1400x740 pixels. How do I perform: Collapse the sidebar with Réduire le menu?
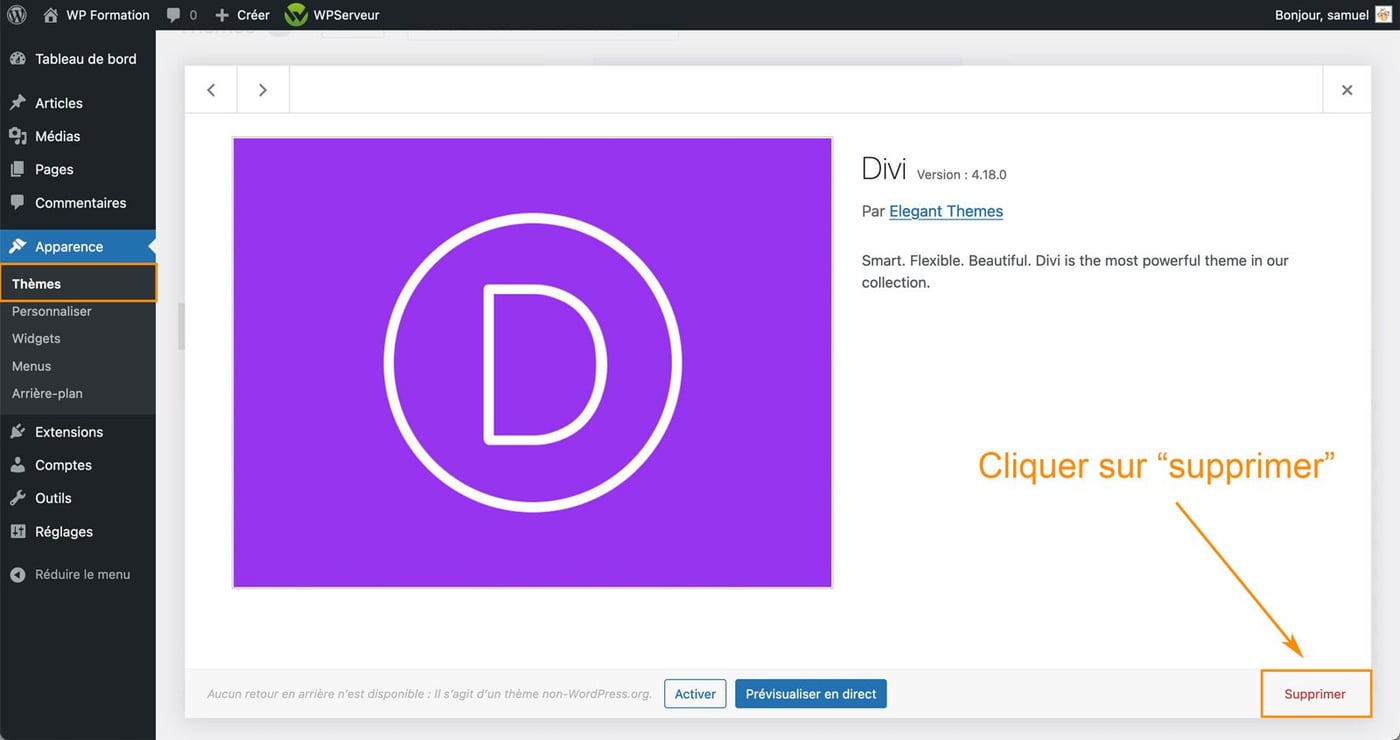coord(70,574)
